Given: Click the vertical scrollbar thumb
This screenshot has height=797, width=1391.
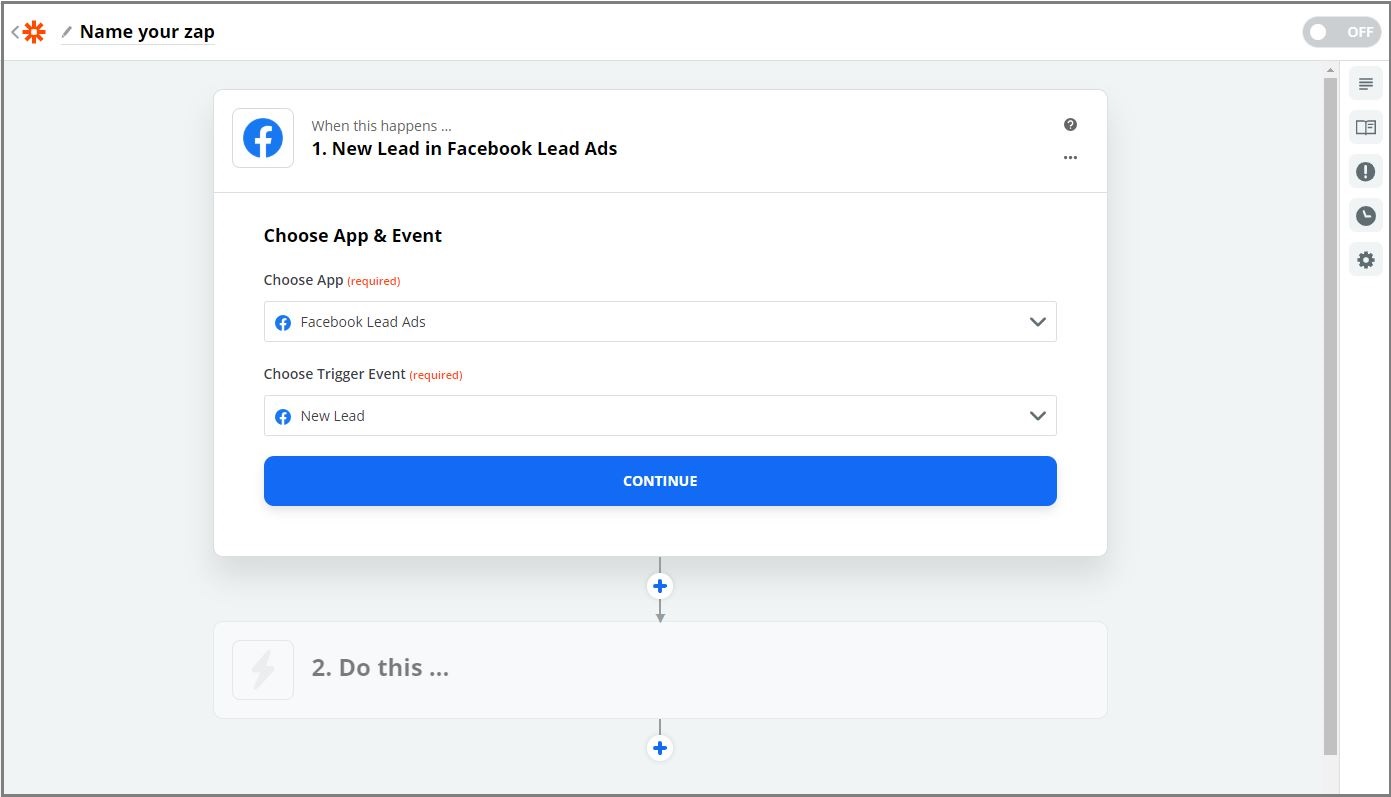Looking at the screenshot, I should click(x=1330, y=415).
